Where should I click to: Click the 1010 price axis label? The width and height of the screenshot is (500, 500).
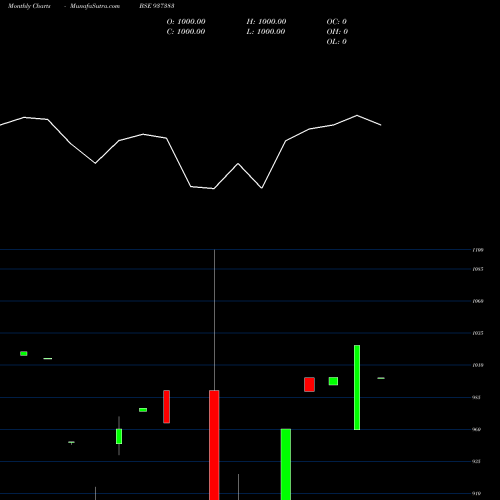tap(478, 365)
